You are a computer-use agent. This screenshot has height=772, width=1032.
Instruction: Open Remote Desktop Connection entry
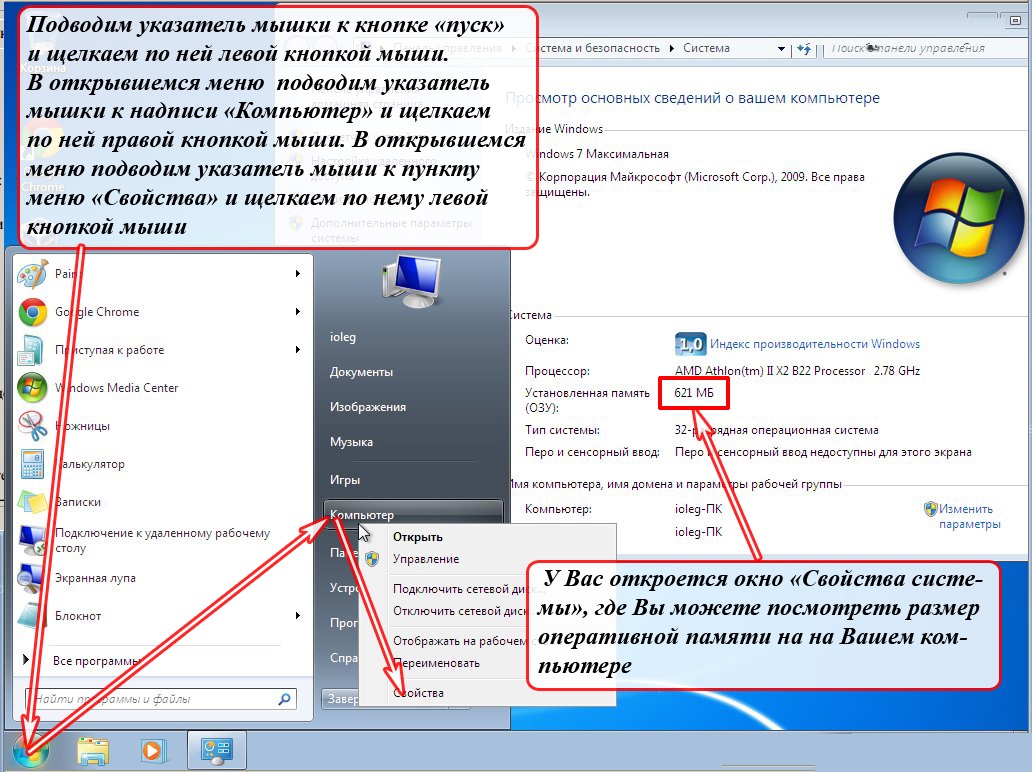[x=161, y=540]
